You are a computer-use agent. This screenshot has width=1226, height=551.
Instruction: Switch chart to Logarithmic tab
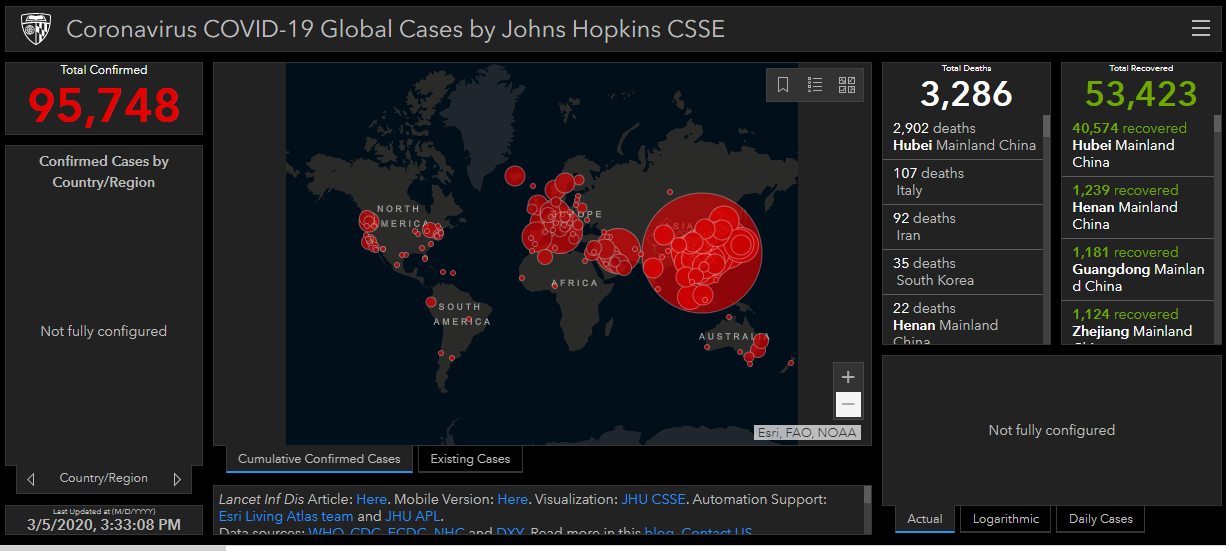click(1006, 519)
